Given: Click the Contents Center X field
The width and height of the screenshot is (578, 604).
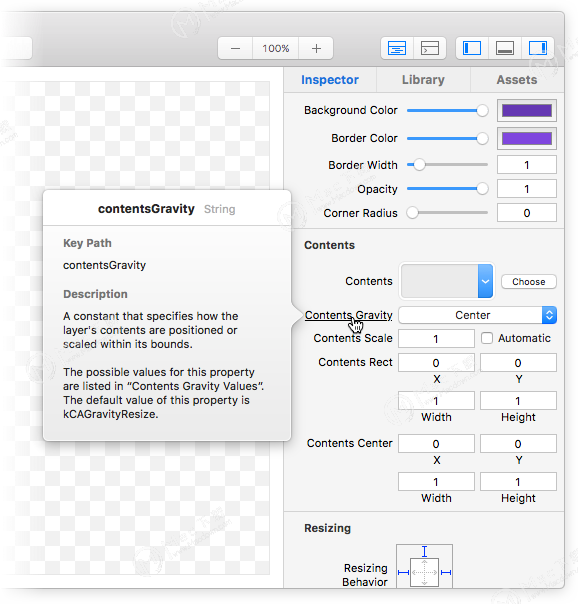Looking at the screenshot, I should coord(436,444).
